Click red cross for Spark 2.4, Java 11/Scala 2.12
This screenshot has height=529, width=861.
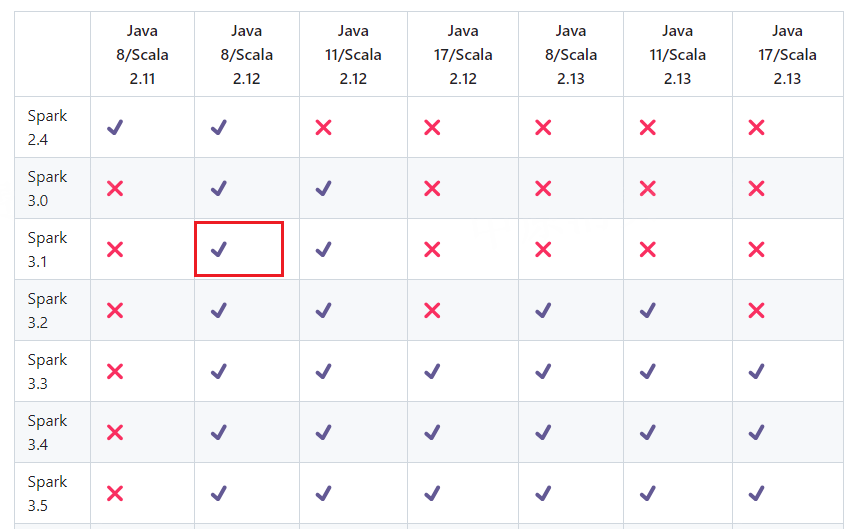[323, 127]
